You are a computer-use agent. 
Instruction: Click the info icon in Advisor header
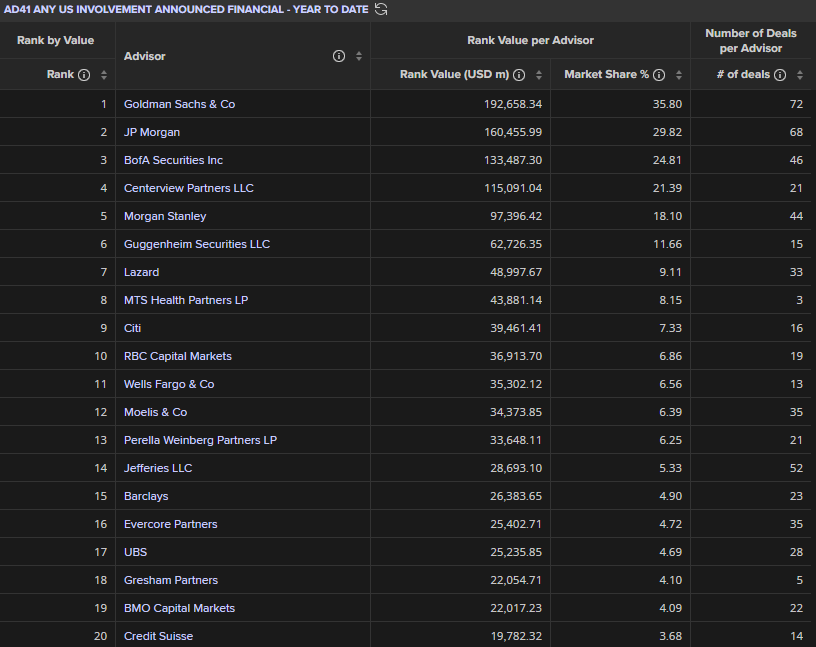[x=339, y=56]
